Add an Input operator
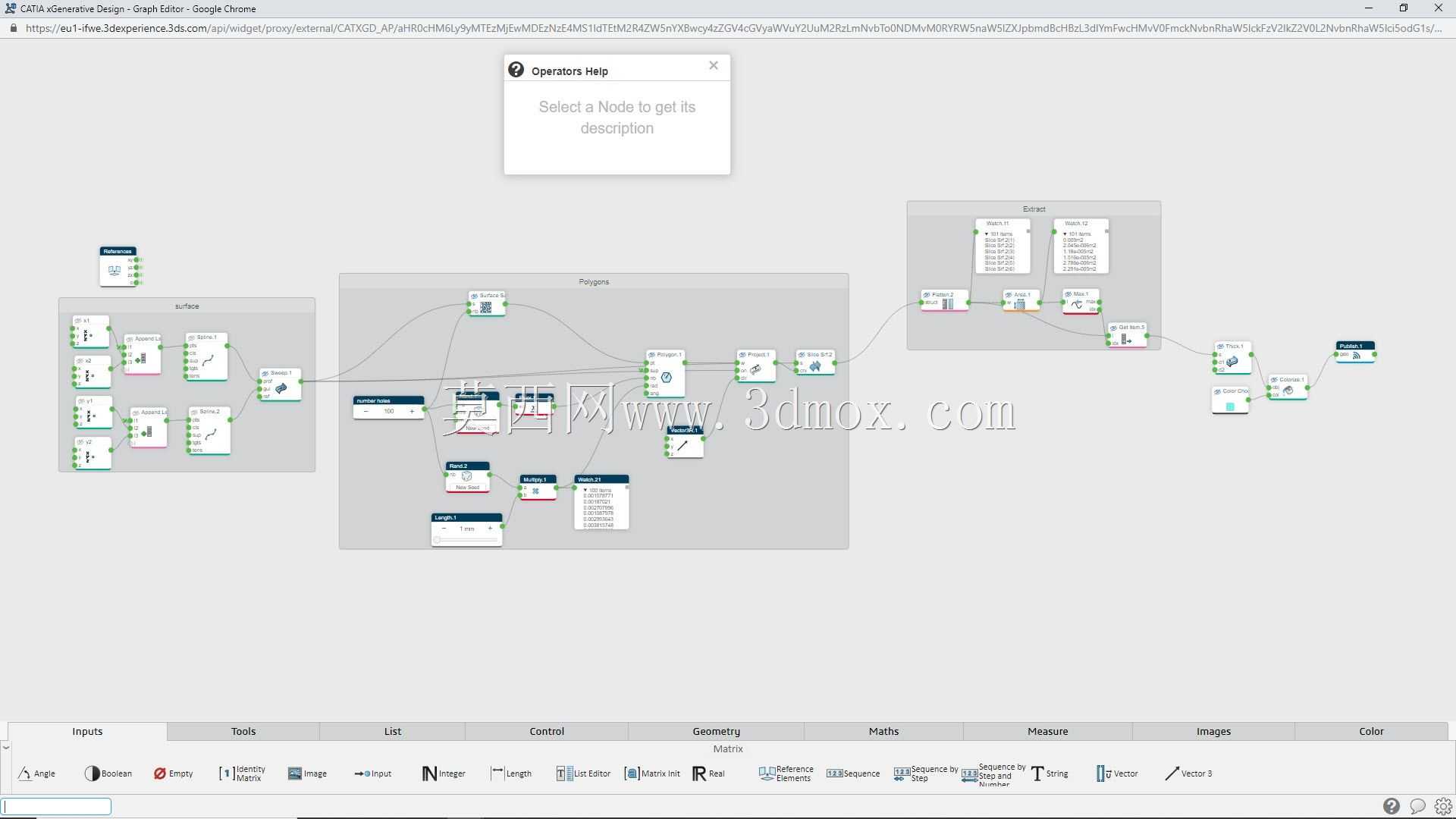 pyautogui.click(x=372, y=773)
